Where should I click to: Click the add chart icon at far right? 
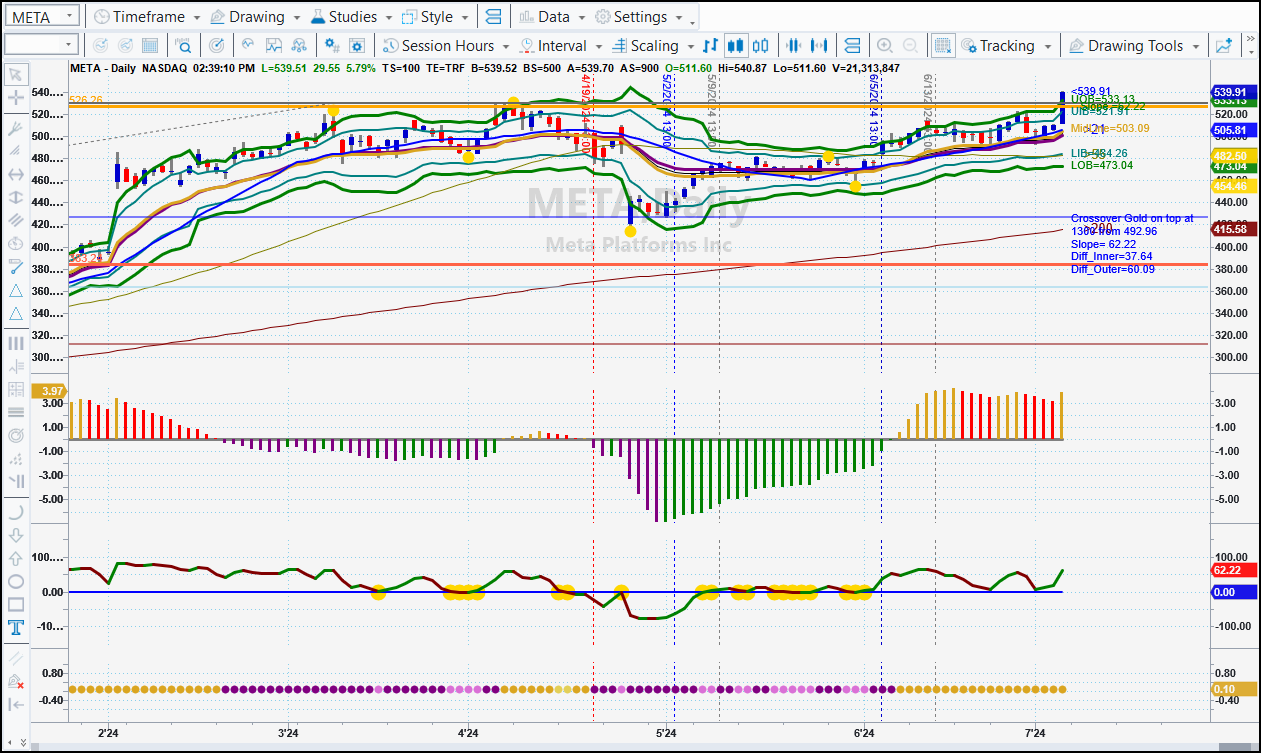tap(1223, 45)
